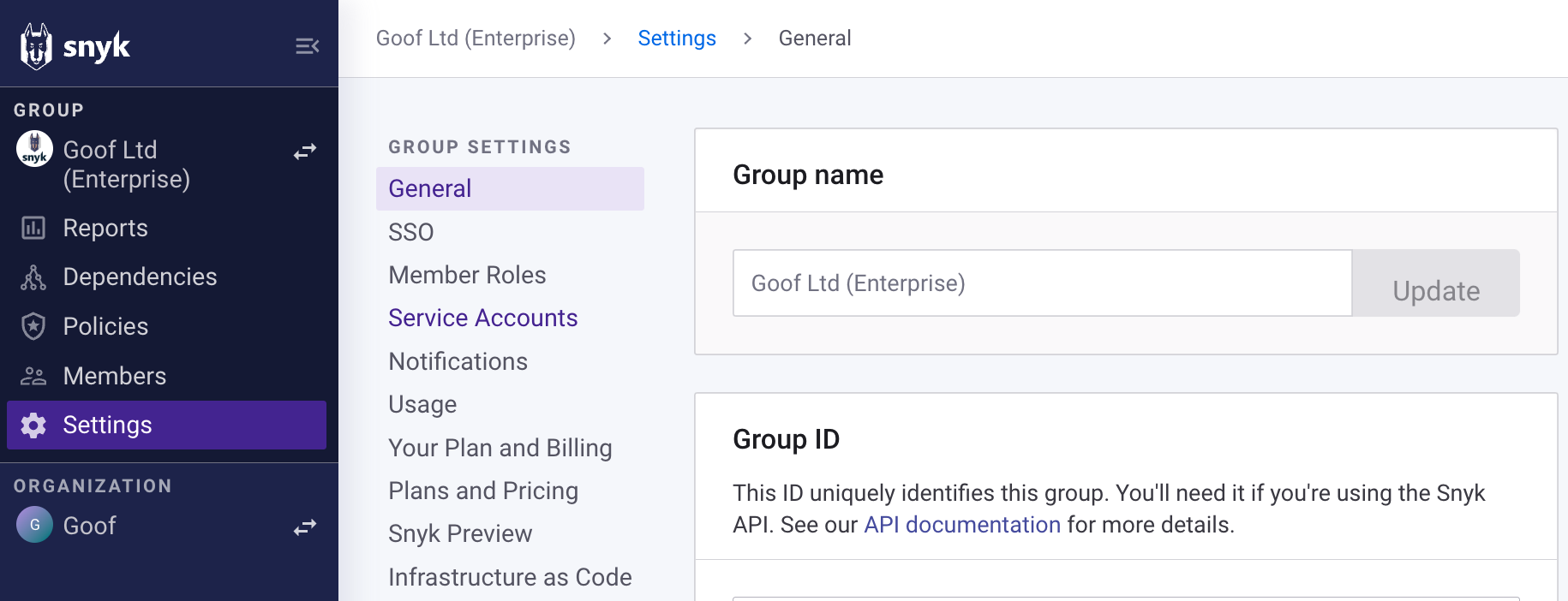Screen dimensions: 1568x601
Task: Collapse the sidebar navigation menu
Action: pos(307,46)
